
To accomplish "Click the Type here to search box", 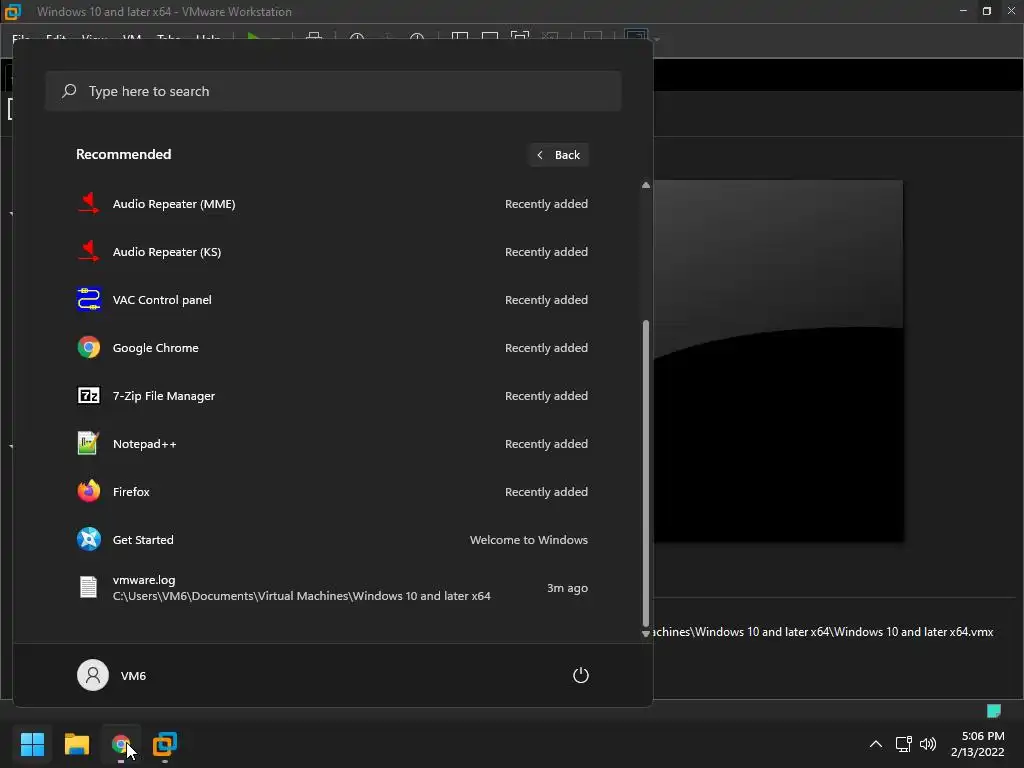I will click(x=333, y=91).
